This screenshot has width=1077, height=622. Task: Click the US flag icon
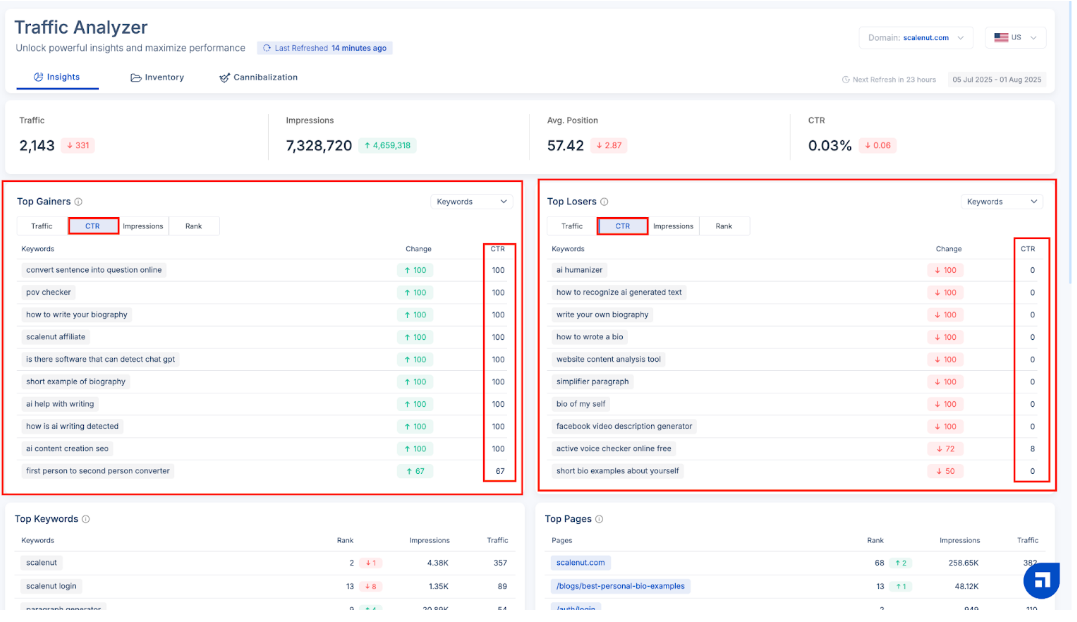1000,37
